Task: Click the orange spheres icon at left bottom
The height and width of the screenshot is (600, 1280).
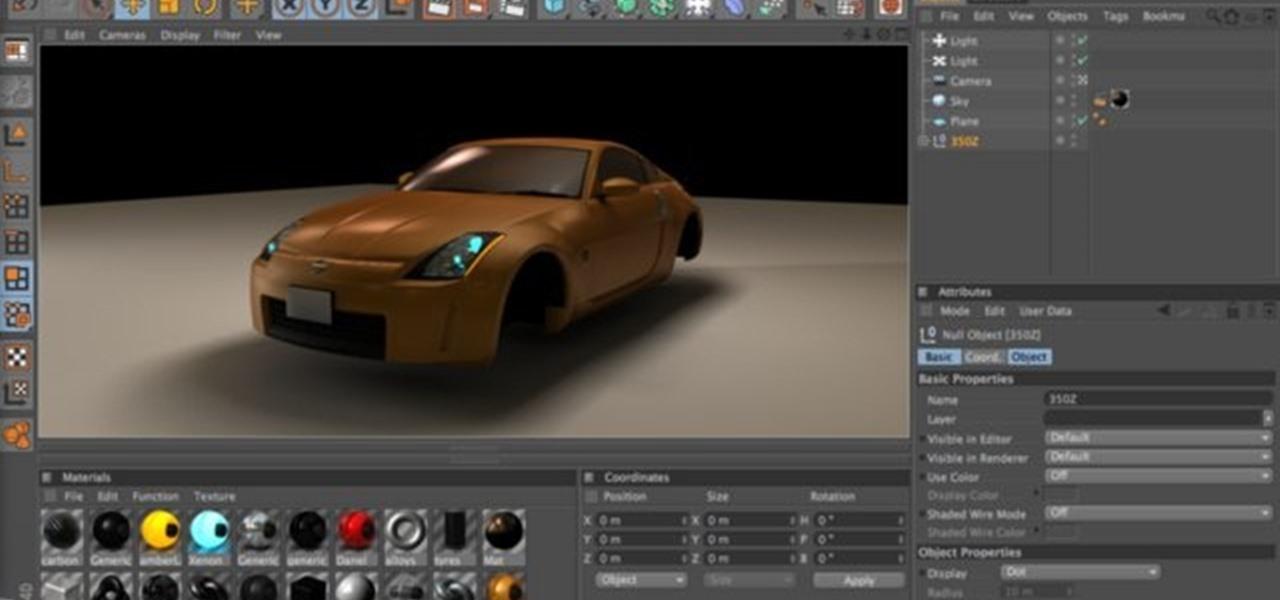Action: pos(17,435)
